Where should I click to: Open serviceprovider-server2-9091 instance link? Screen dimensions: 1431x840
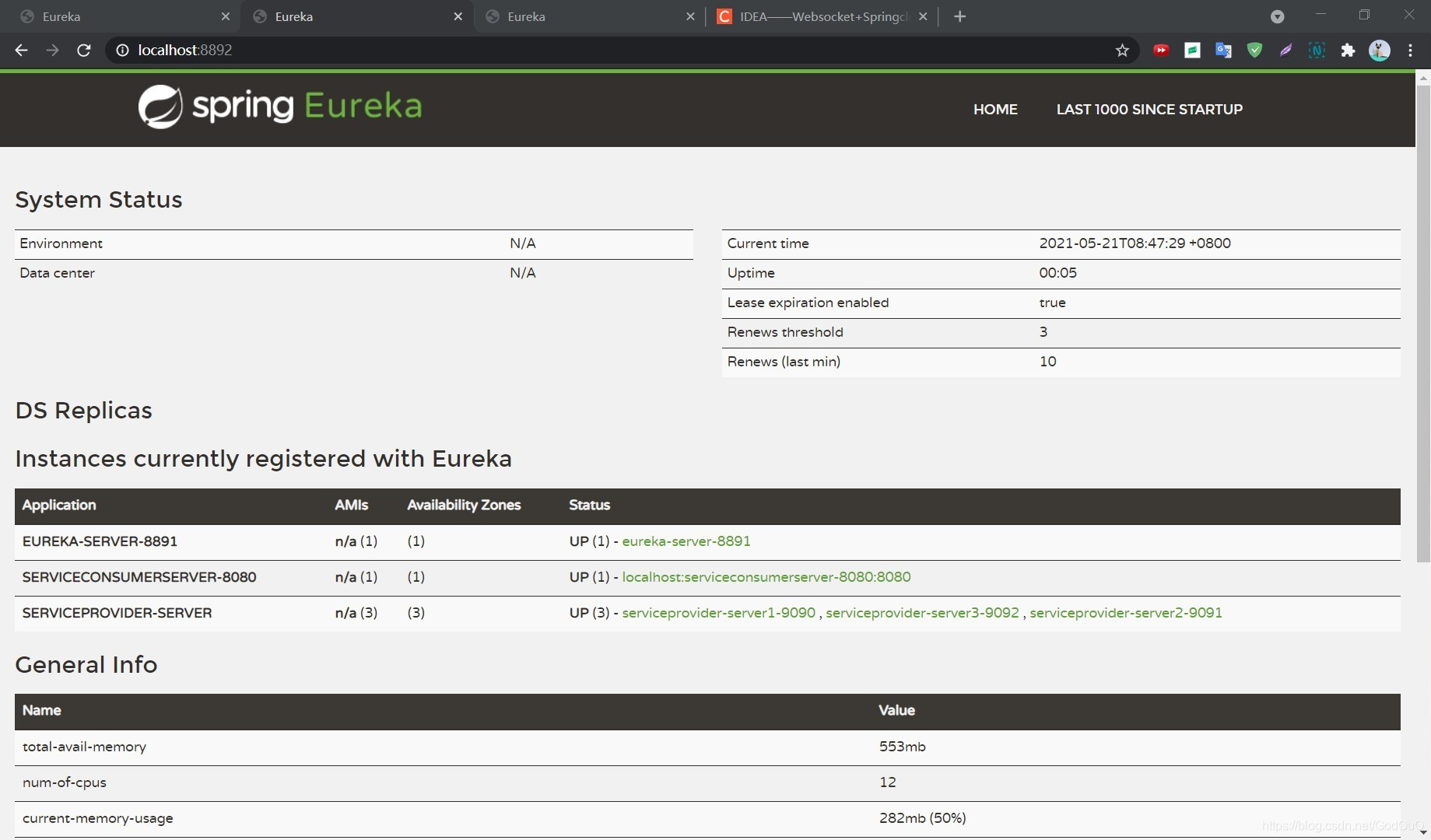tap(1126, 613)
